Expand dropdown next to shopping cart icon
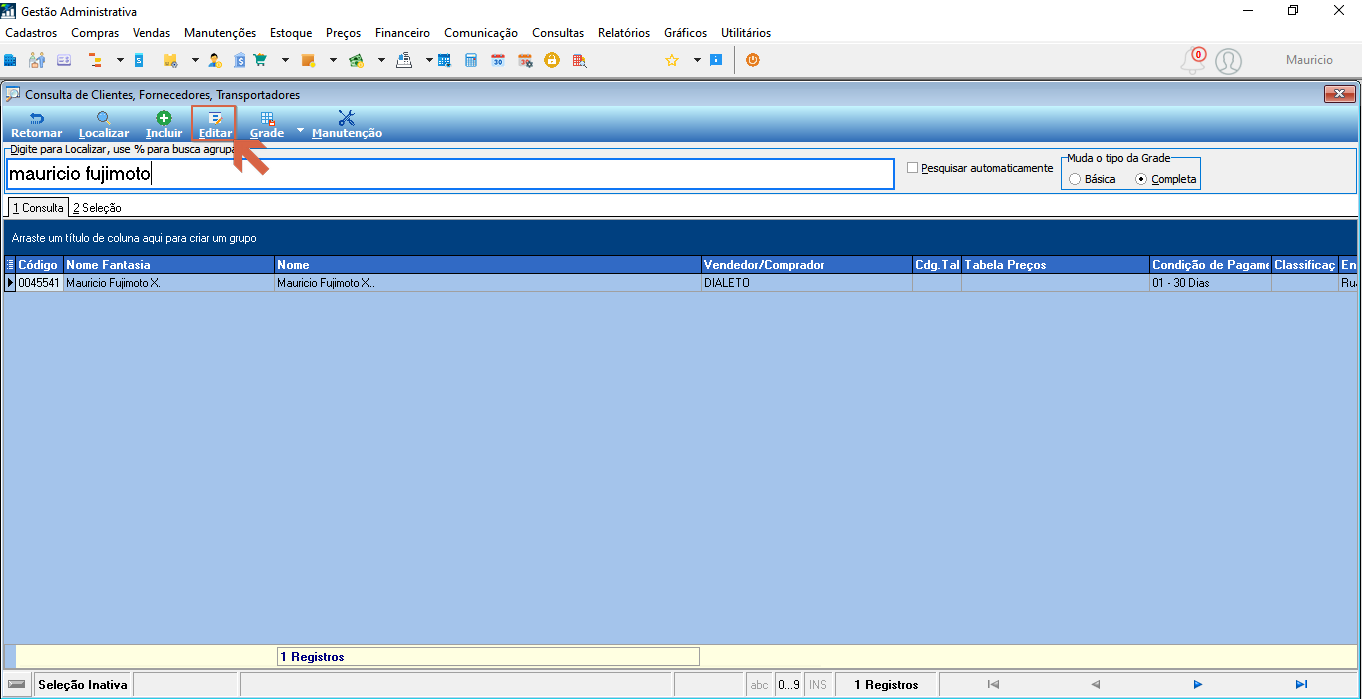The height and width of the screenshot is (699, 1362). click(x=285, y=60)
